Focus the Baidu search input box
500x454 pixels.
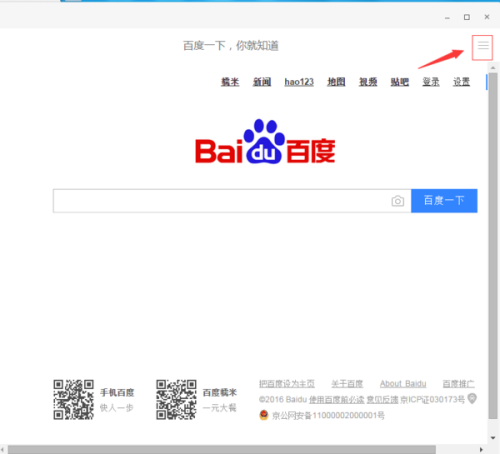tap(232, 201)
